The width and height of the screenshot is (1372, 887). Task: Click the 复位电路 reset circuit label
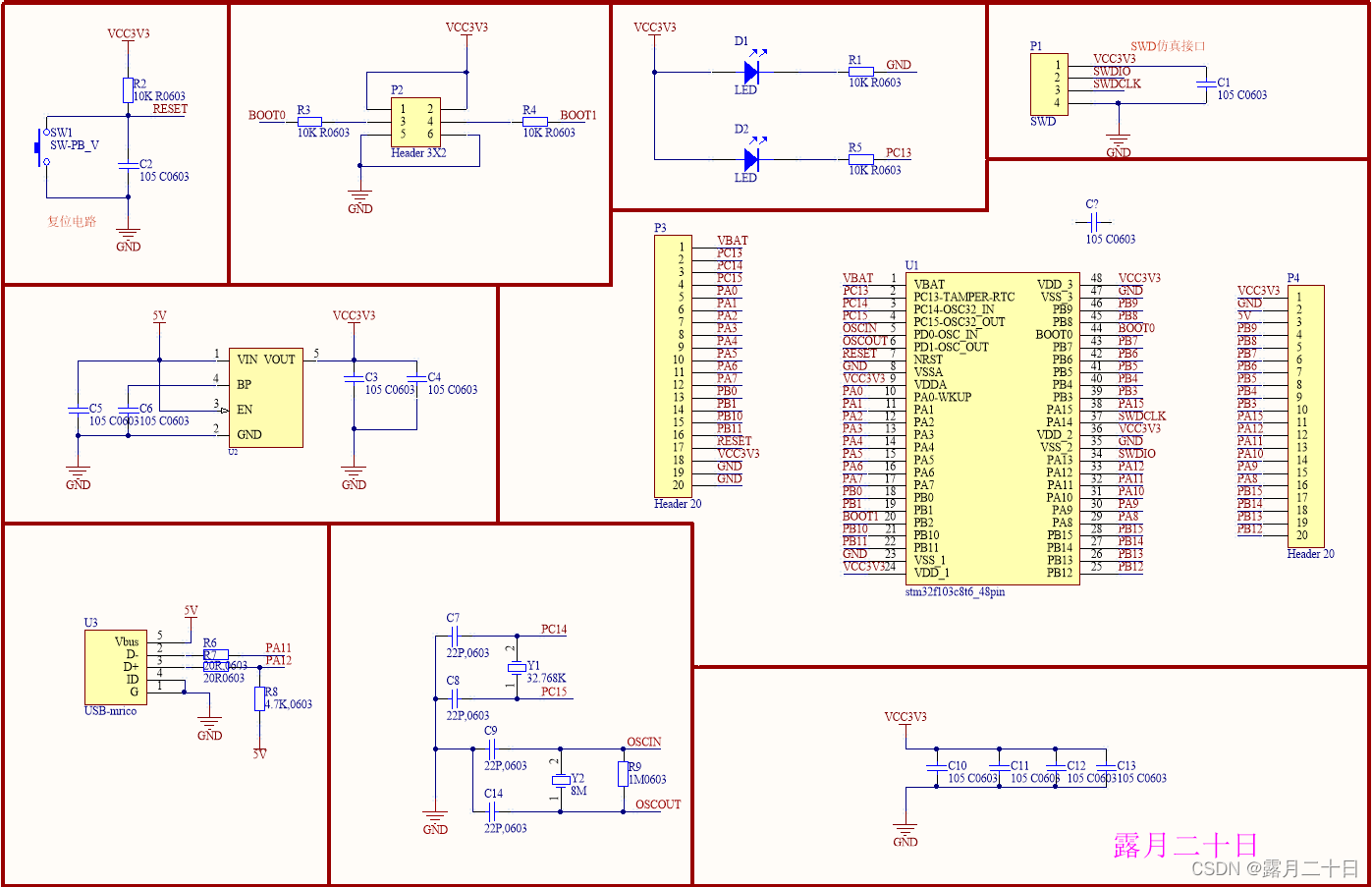tap(72, 222)
